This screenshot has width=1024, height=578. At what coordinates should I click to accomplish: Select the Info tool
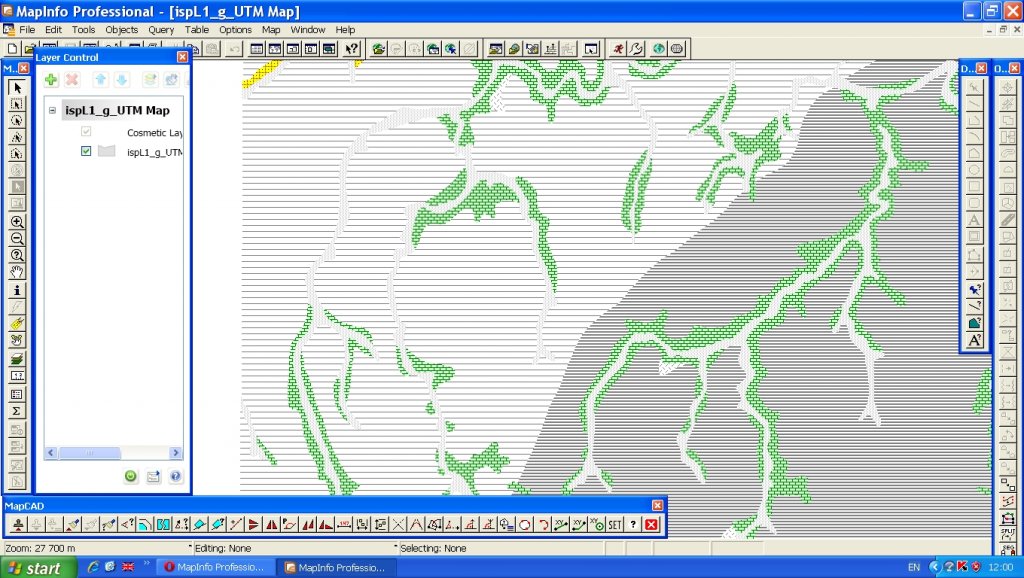tap(17, 289)
